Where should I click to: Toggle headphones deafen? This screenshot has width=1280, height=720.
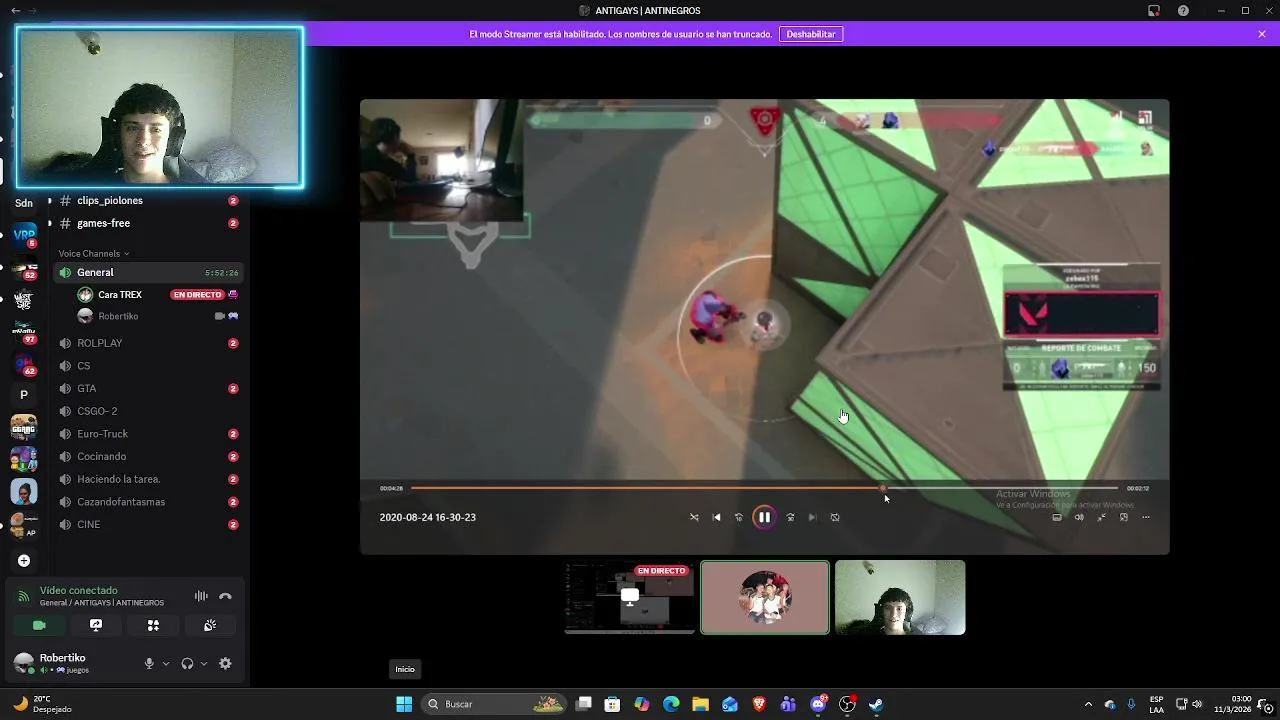coord(187,663)
